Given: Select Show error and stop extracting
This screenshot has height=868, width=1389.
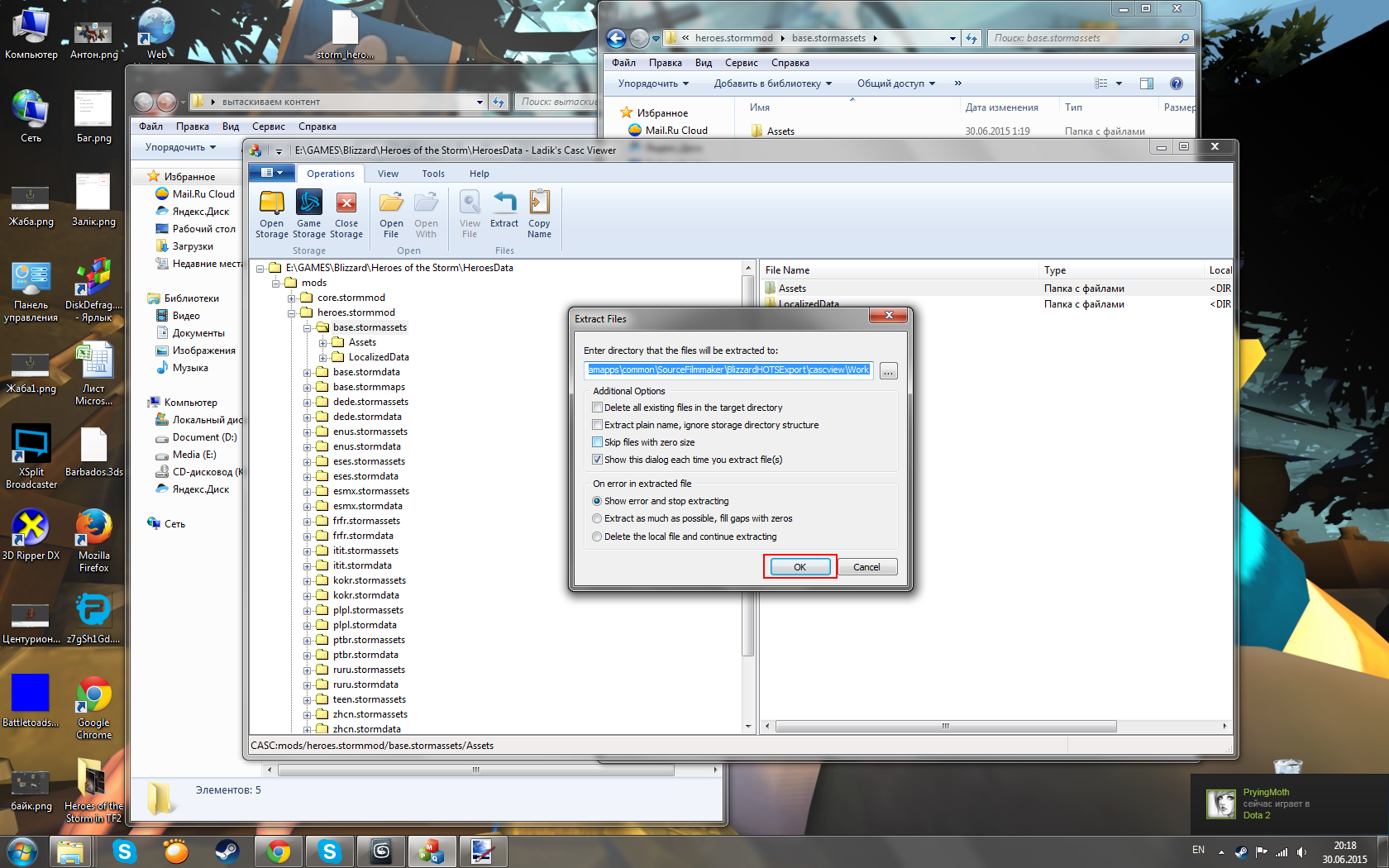Looking at the screenshot, I should 597,501.
